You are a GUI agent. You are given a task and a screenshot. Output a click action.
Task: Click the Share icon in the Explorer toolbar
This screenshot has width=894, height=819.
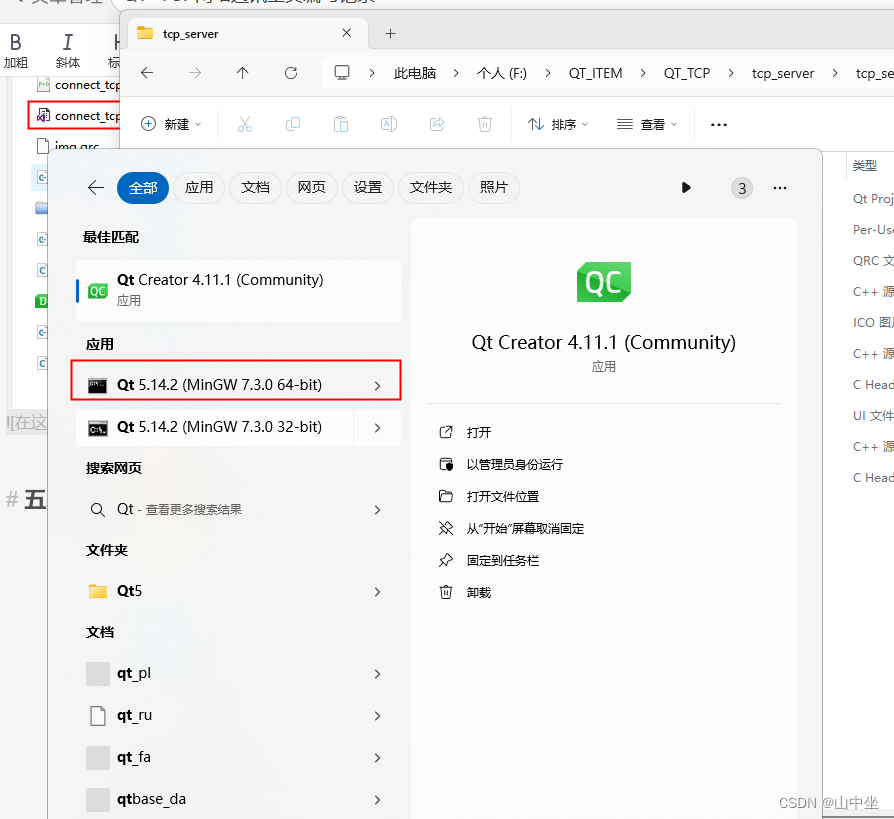pos(436,123)
